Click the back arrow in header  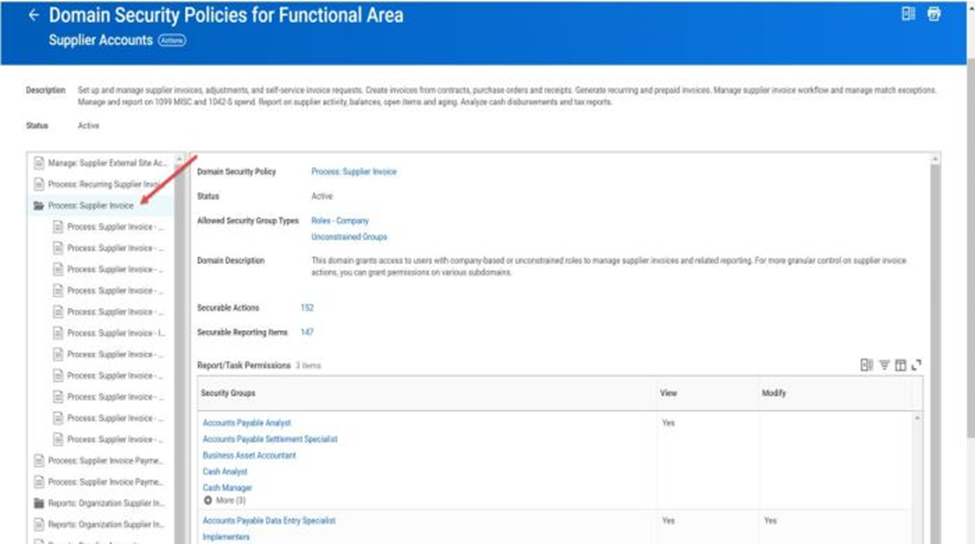point(33,15)
